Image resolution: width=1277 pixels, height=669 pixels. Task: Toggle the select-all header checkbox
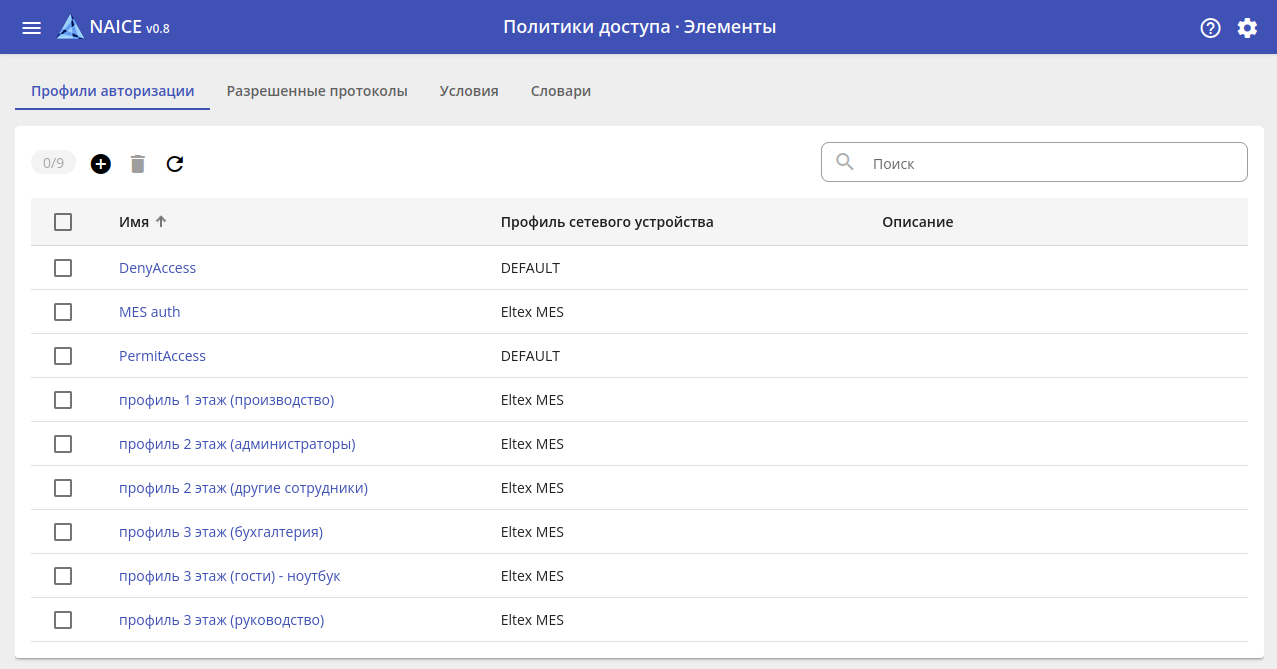click(63, 222)
